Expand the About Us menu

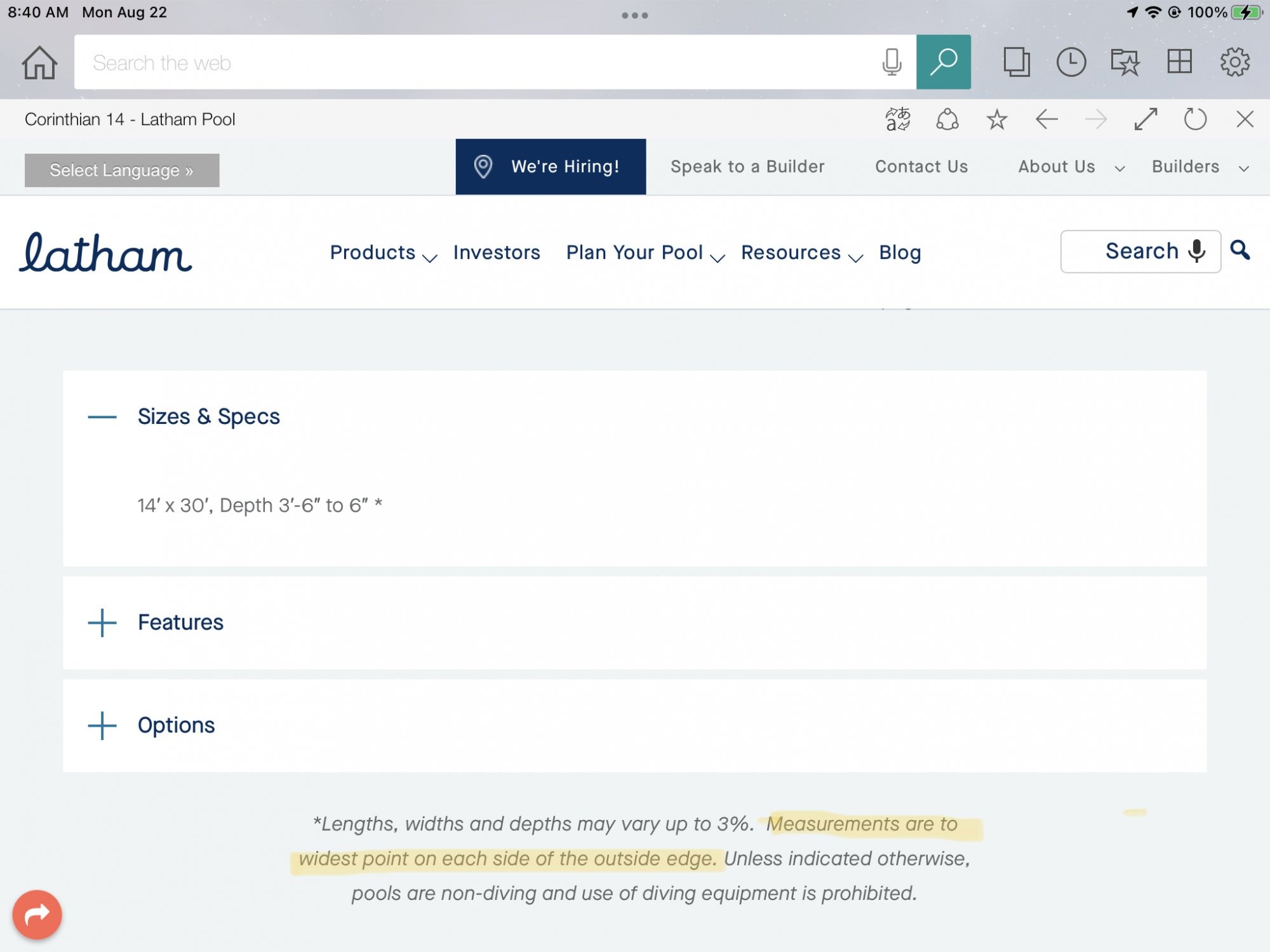(1071, 167)
